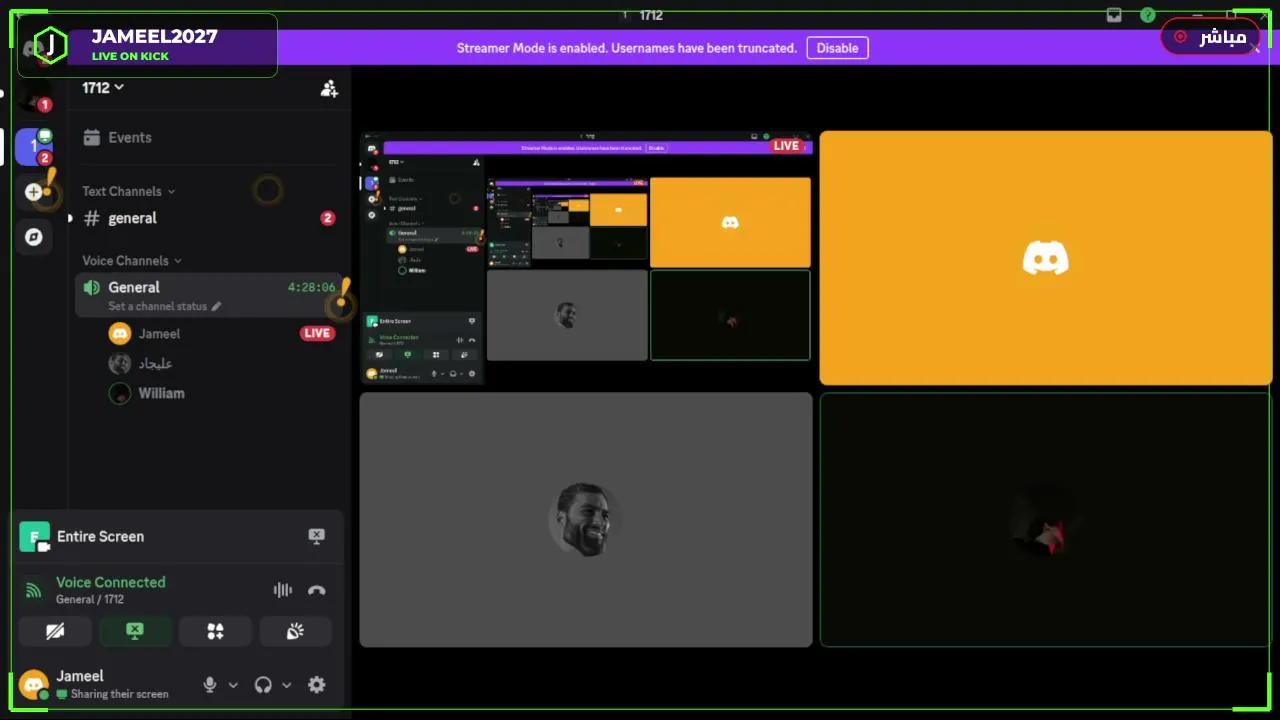Image resolution: width=1280 pixels, height=720 pixels.
Task: Click the red LIVE badge beside Jameel
Action: pyautogui.click(x=317, y=334)
